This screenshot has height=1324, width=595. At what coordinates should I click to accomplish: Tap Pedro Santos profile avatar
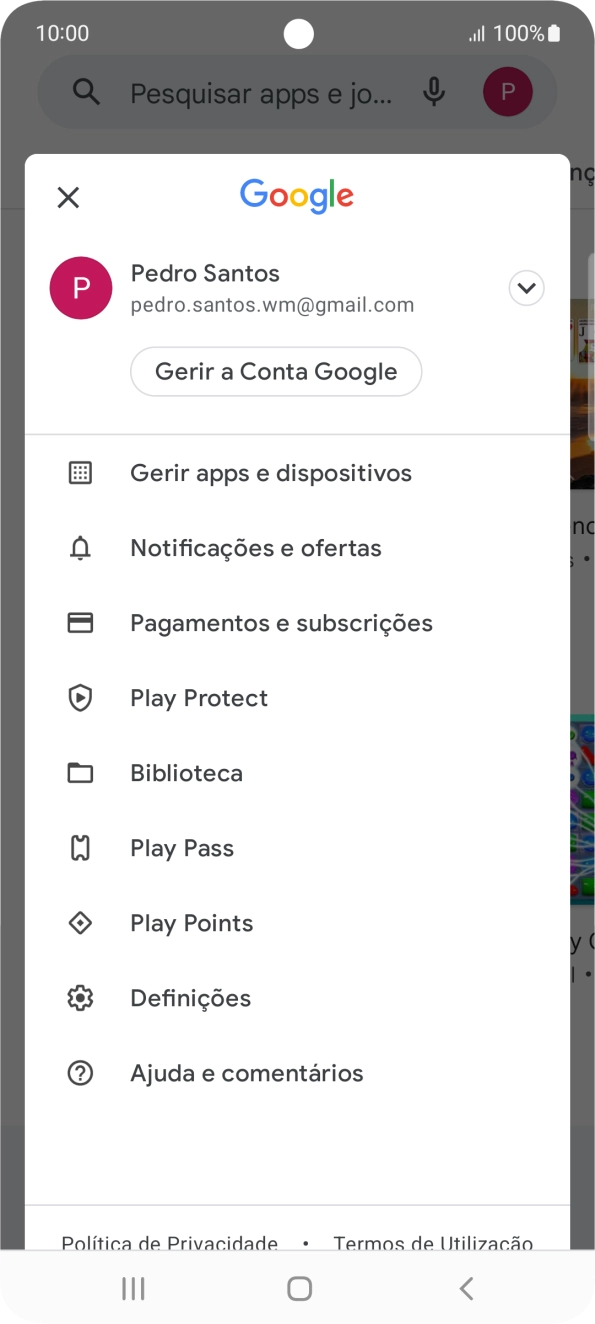[81, 288]
